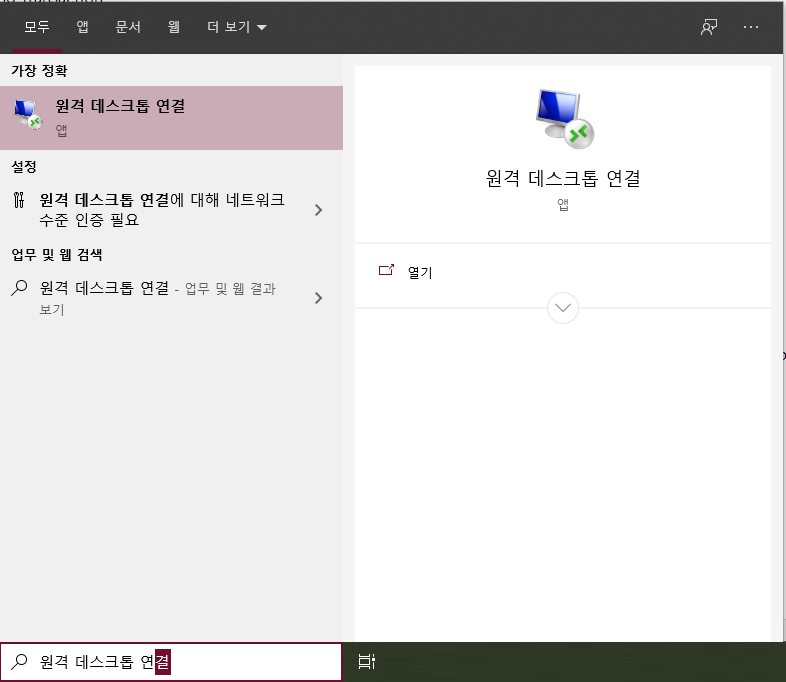The height and width of the screenshot is (682, 786).
Task: Switch to the 앱 tab
Action: coord(83,27)
